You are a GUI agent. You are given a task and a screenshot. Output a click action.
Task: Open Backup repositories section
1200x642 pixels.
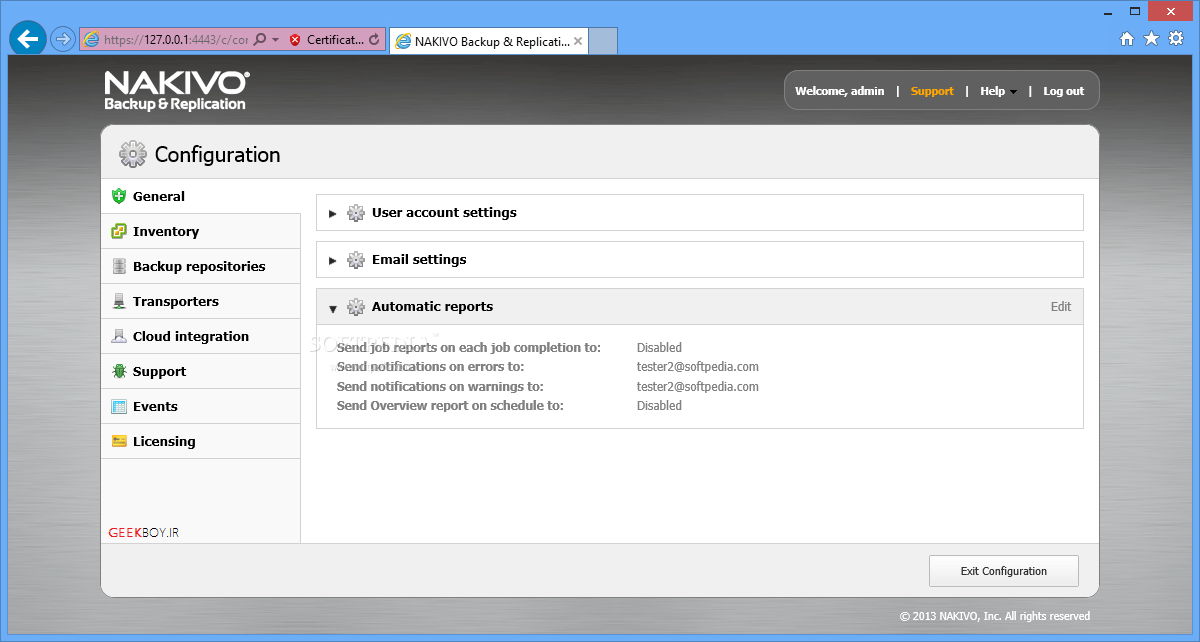click(200, 266)
